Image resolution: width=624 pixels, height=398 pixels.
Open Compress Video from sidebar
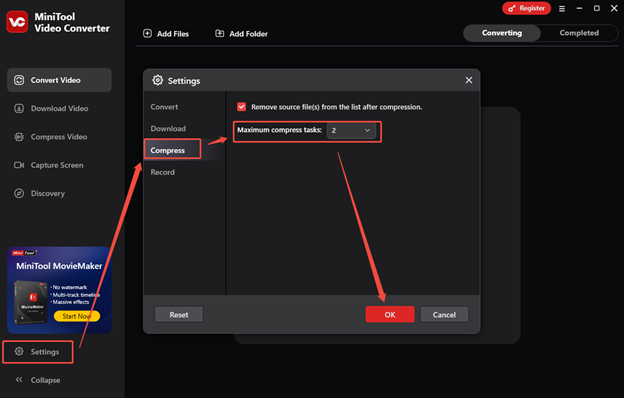coord(59,137)
